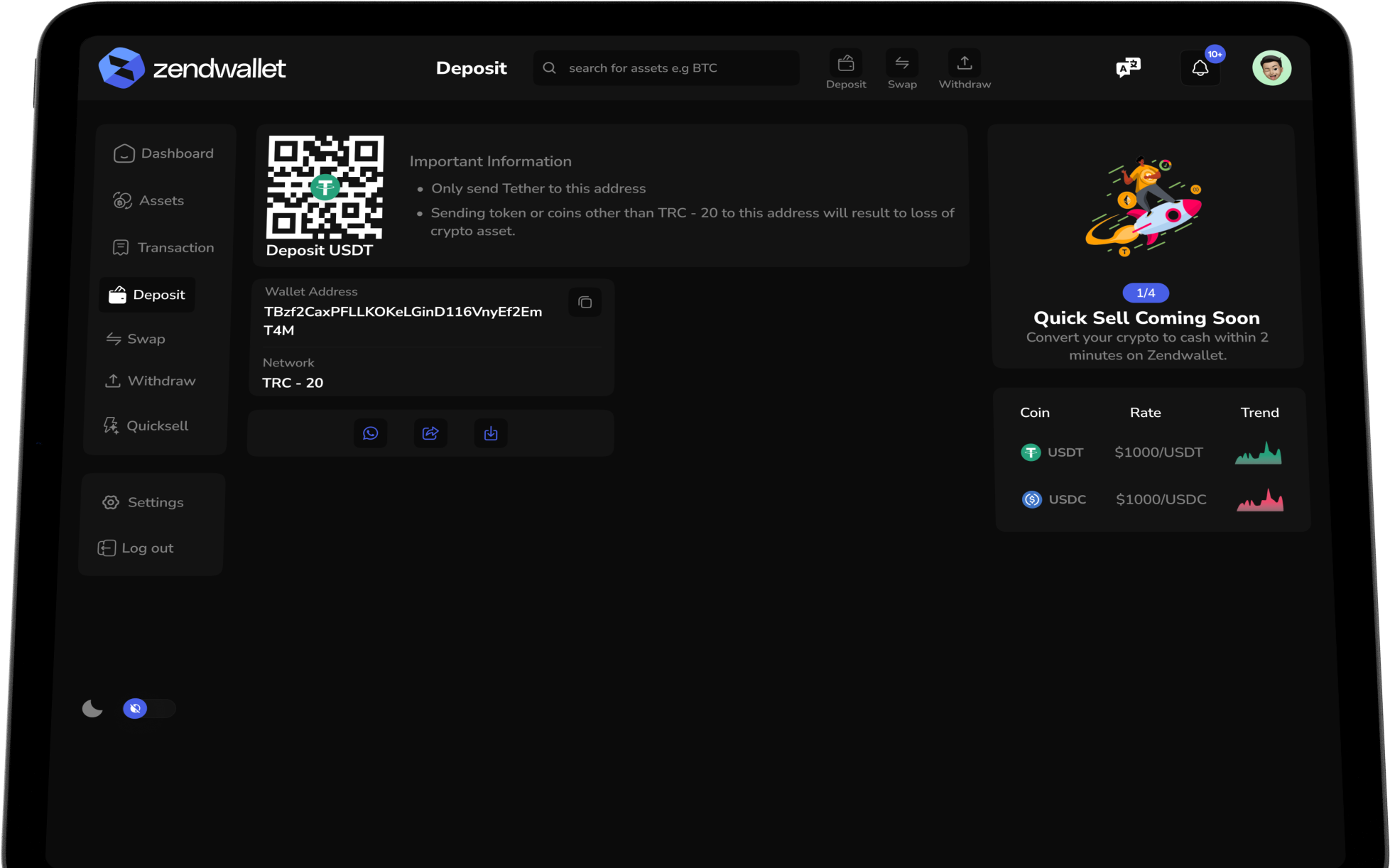1390x868 pixels.
Task: Share wallet address via WhatsApp
Action: pyautogui.click(x=370, y=433)
